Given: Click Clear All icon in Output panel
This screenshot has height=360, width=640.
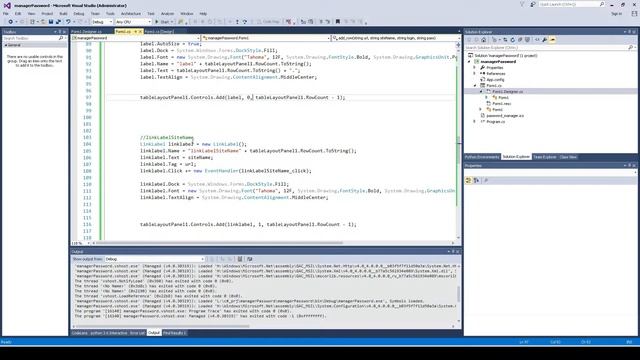Looking at the screenshot, I should pos(240,259).
